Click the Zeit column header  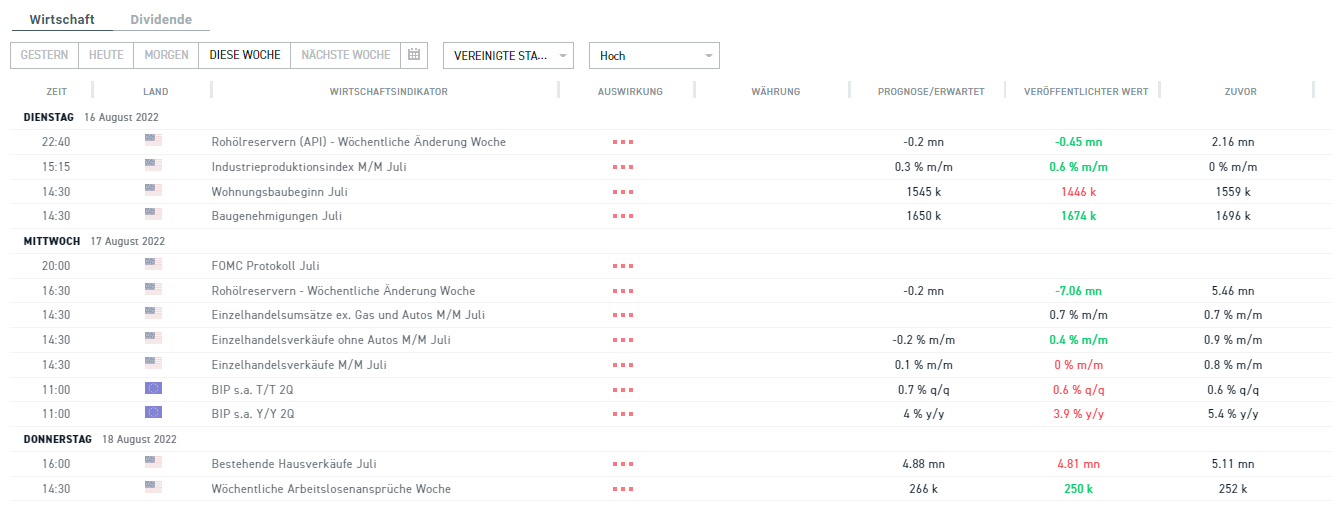tap(56, 92)
